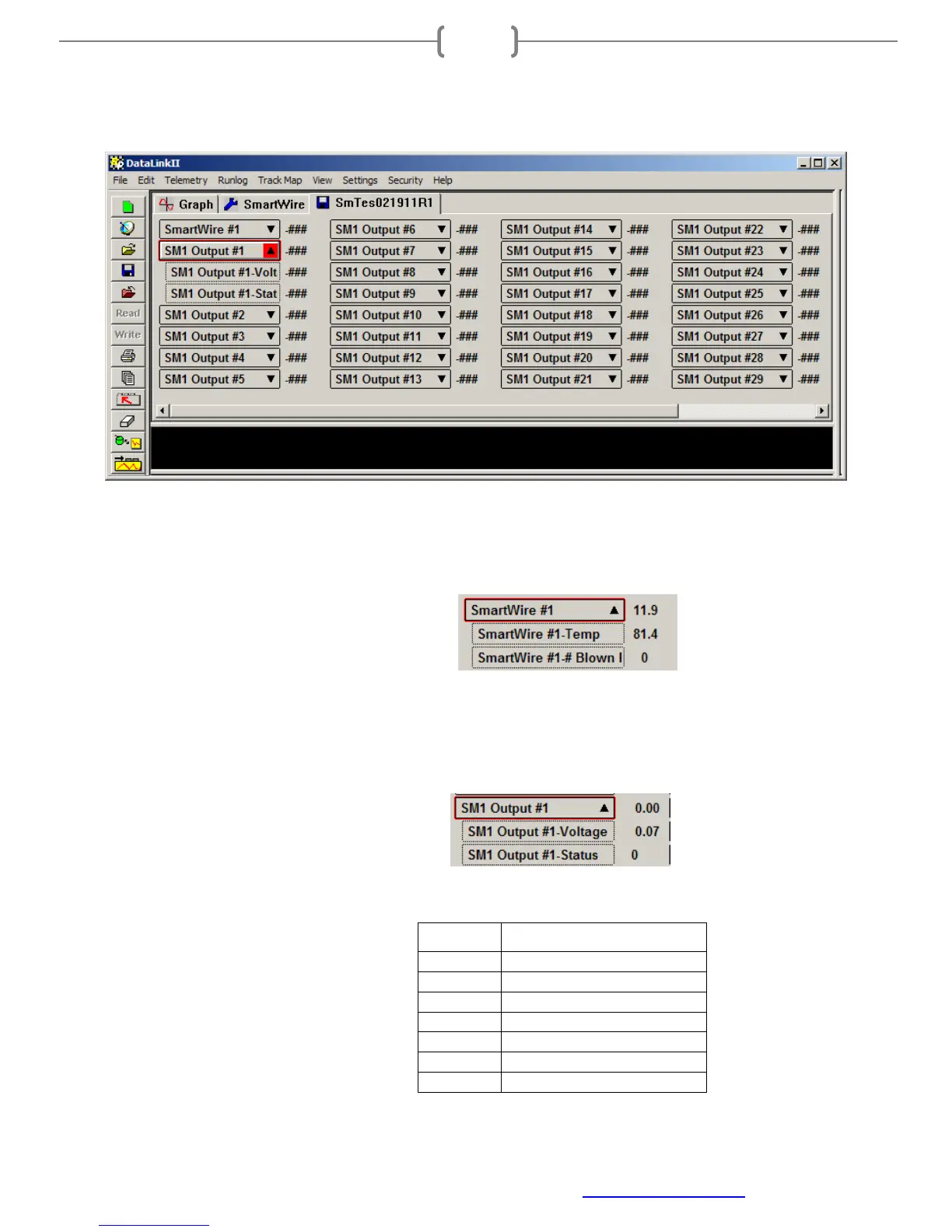Screen dimensions: 952x1232
Task: Expand the SM1 Output #22 dropdown
Action: (783, 229)
